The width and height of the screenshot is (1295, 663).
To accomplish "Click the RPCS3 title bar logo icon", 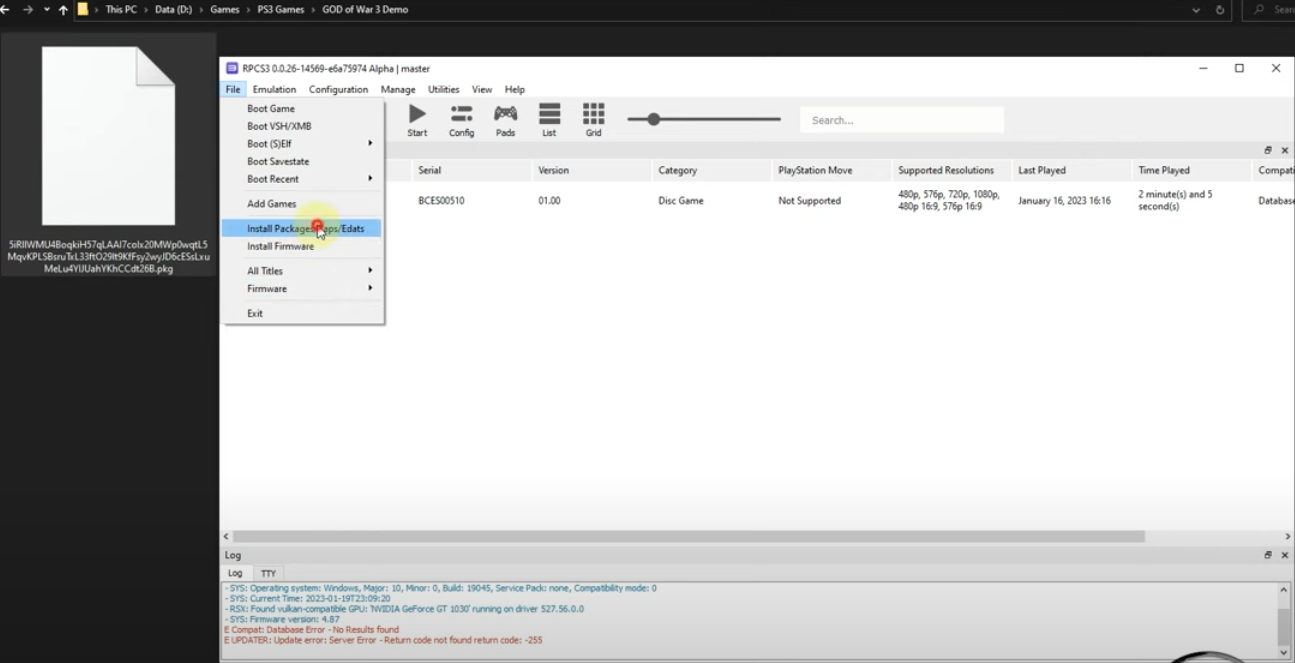I will coord(233,68).
